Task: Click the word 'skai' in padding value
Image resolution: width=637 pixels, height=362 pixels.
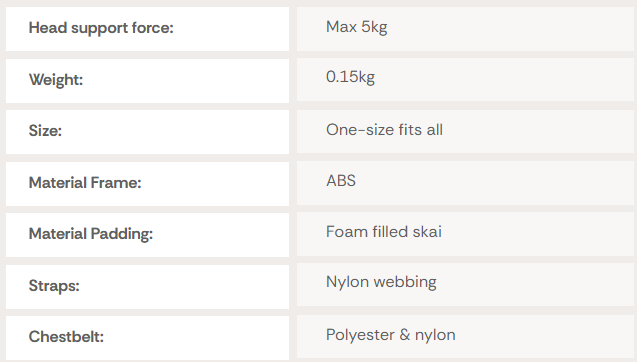Action: [x=427, y=232]
